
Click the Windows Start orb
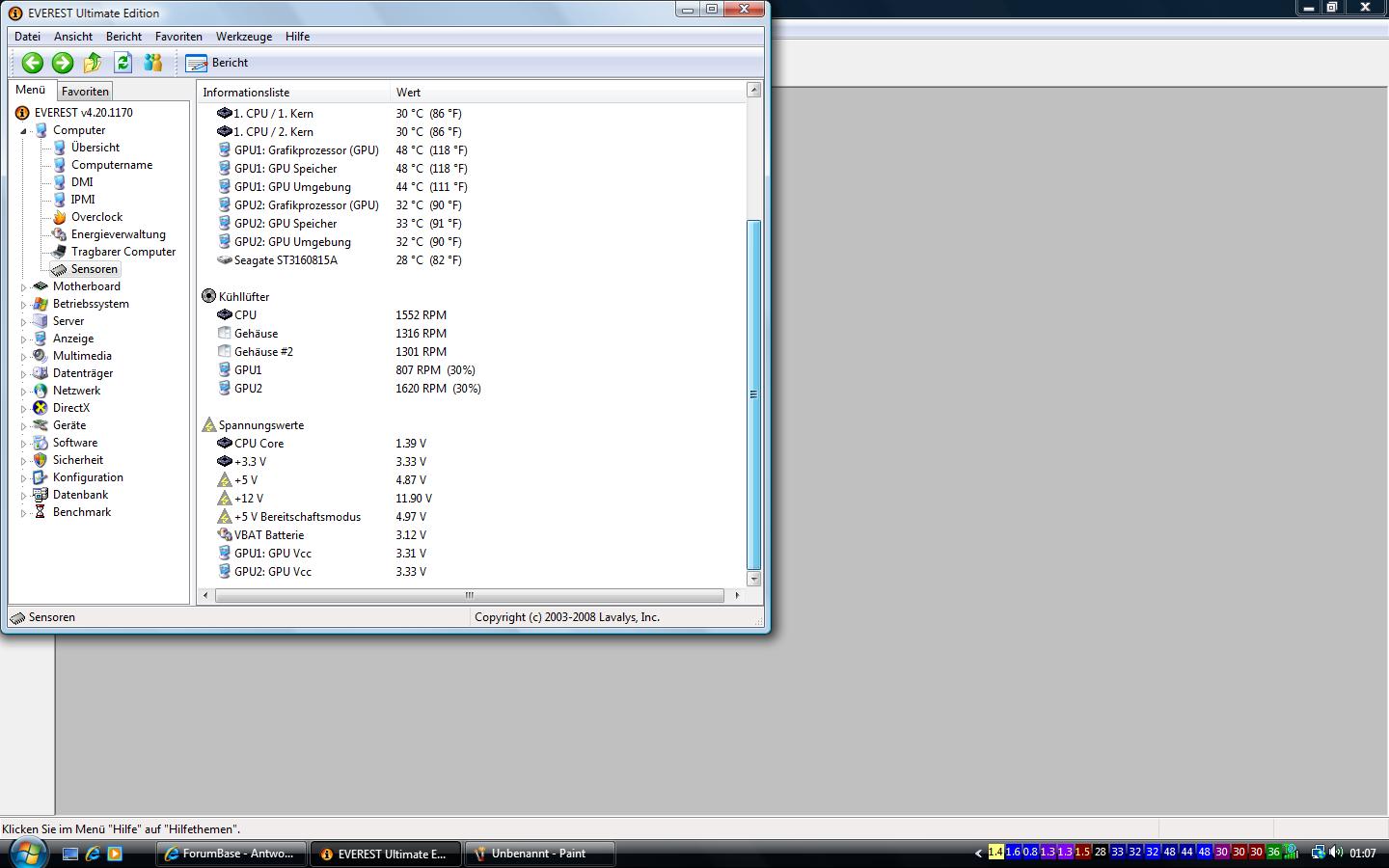coord(26,853)
